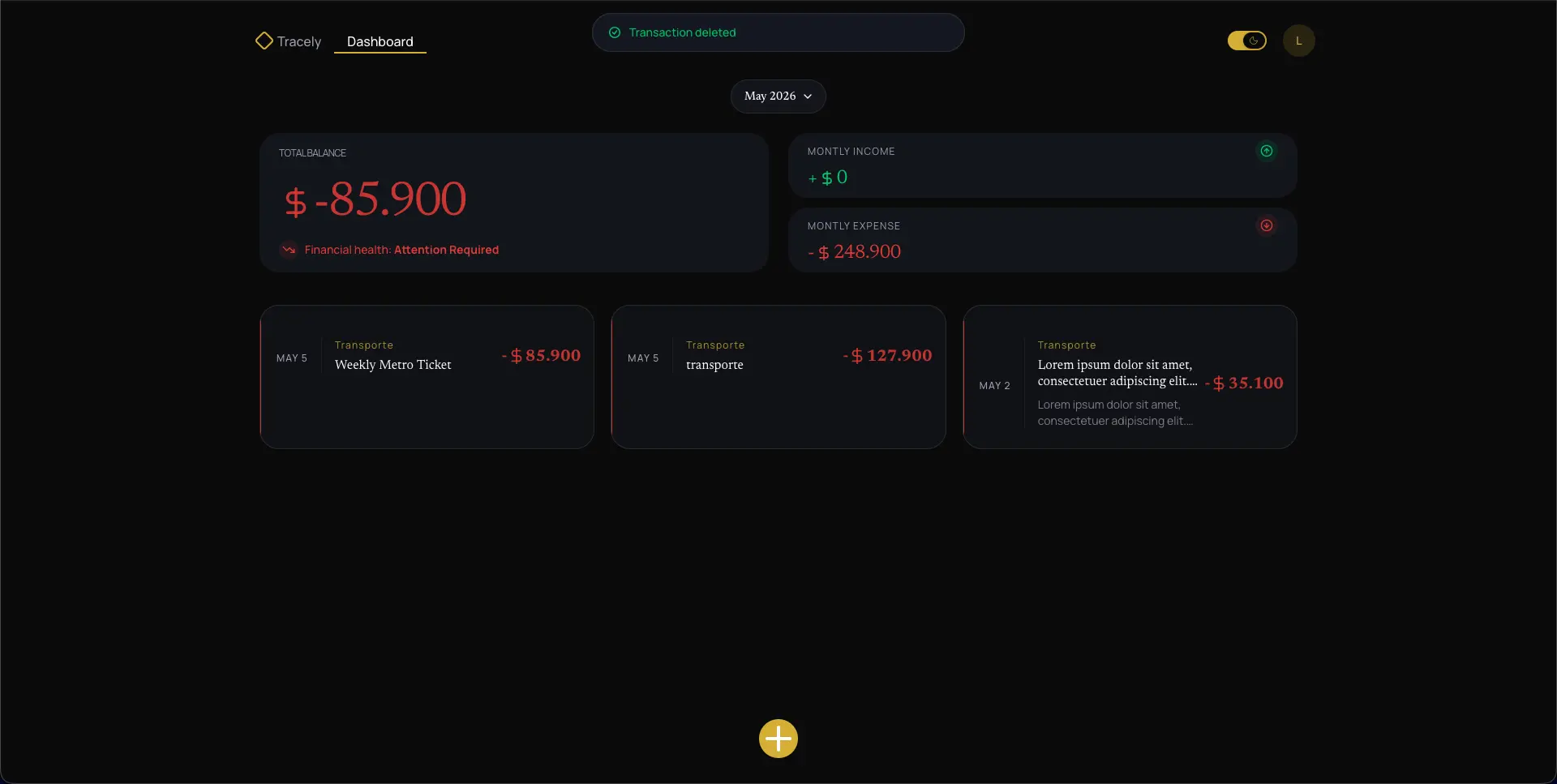Click the grey Lorem ipsum description text
Screen dimensions: 1557x784
click(x=1115, y=413)
